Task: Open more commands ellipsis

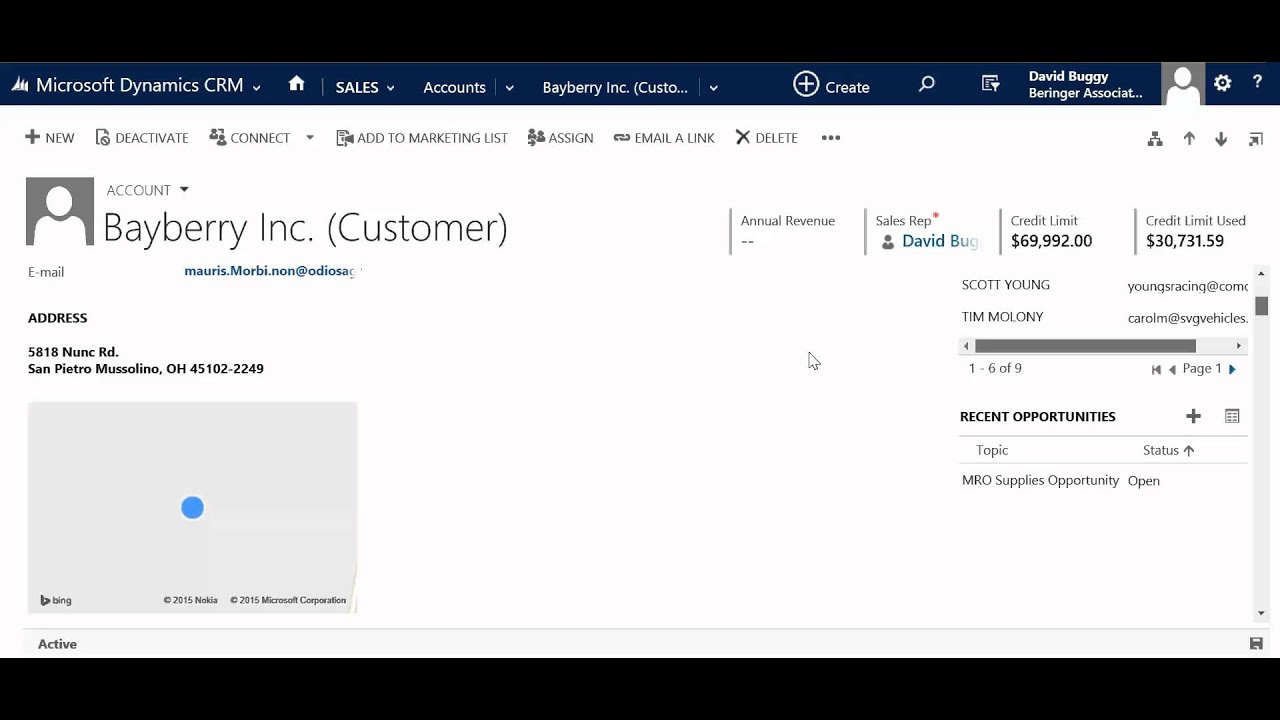Action: 831,138
